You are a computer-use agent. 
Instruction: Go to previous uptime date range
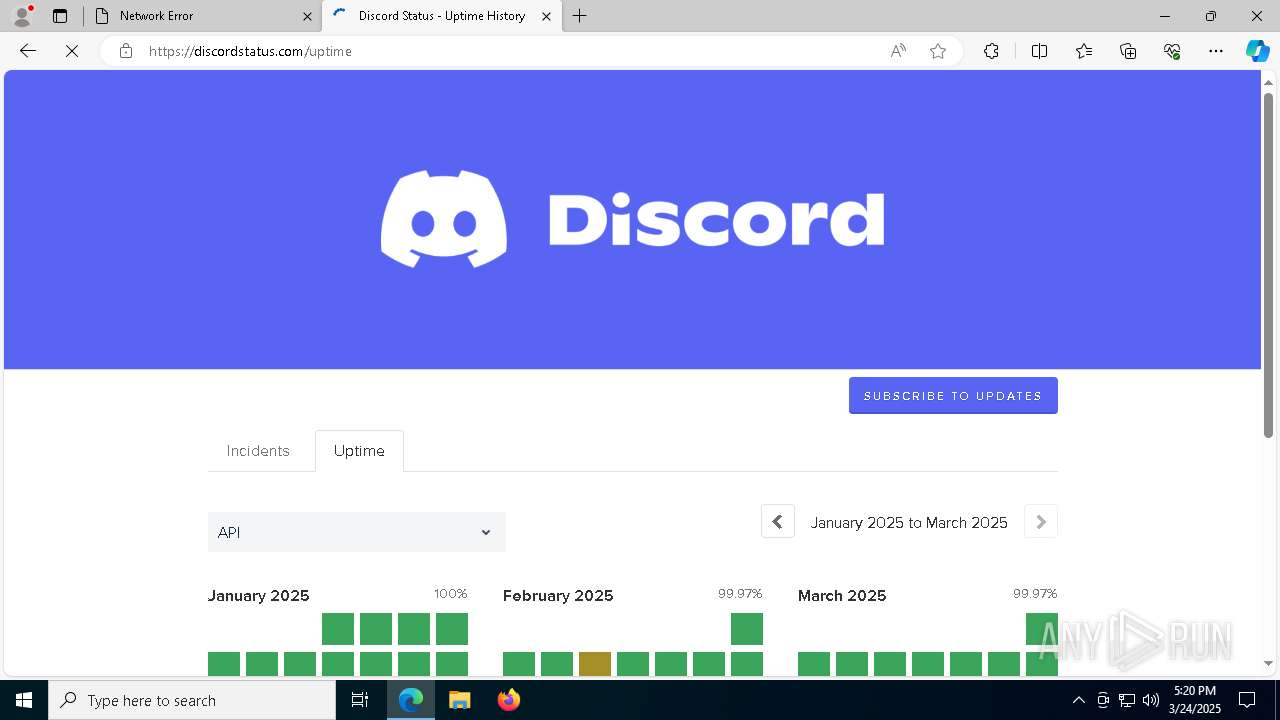778,522
